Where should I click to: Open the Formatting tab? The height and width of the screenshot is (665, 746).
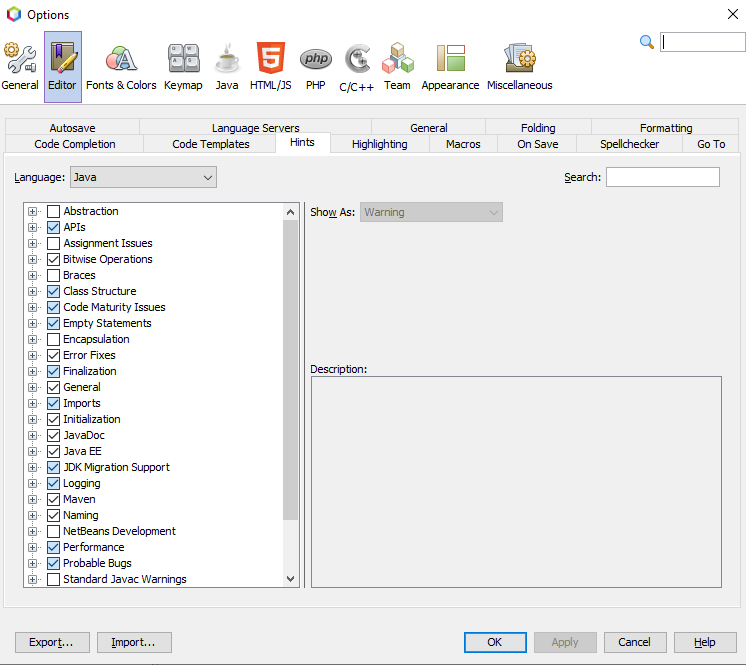666,128
